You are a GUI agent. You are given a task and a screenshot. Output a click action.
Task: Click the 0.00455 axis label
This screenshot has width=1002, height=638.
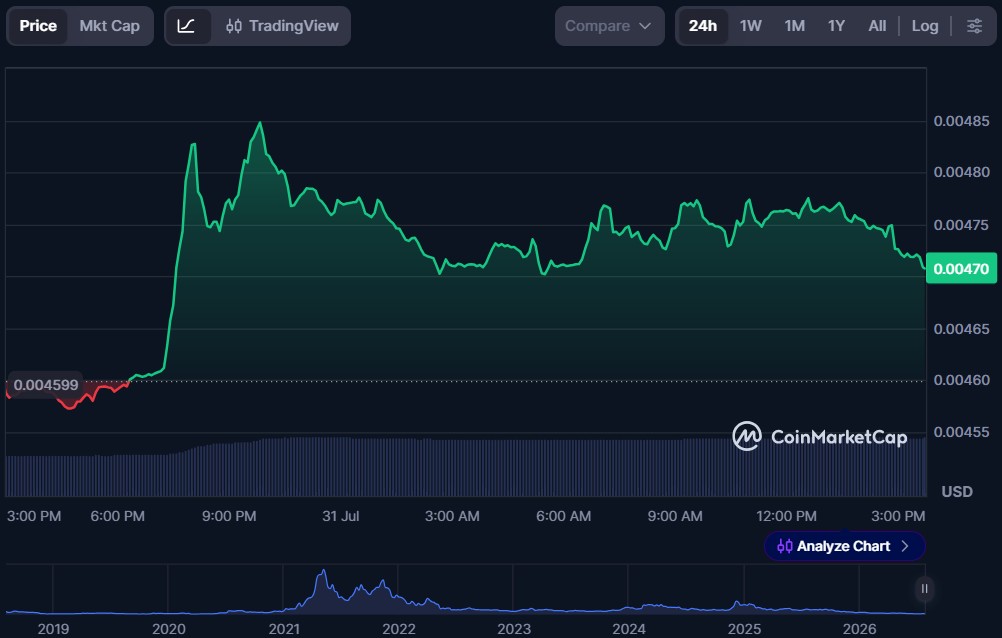point(961,432)
